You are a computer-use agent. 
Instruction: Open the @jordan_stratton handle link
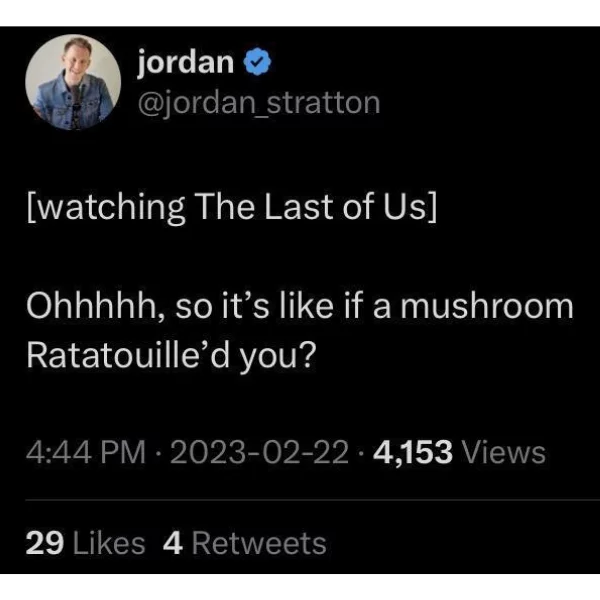(259, 103)
